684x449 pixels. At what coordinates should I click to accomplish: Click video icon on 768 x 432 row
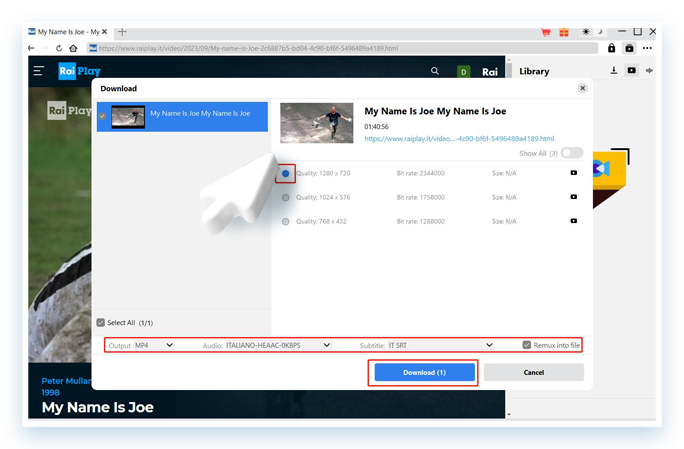pos(574,221)
